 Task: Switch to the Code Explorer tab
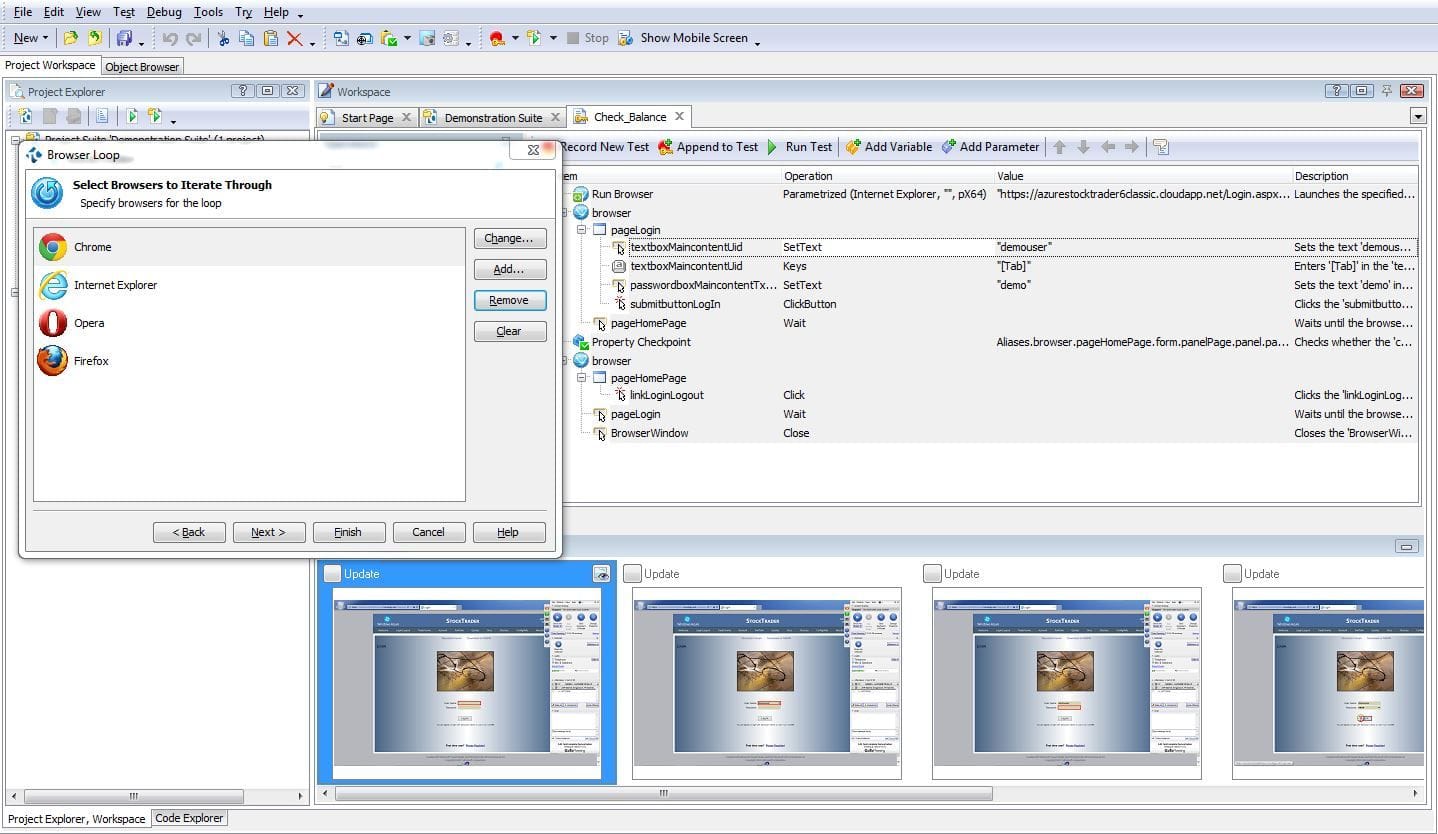point(189,818)
